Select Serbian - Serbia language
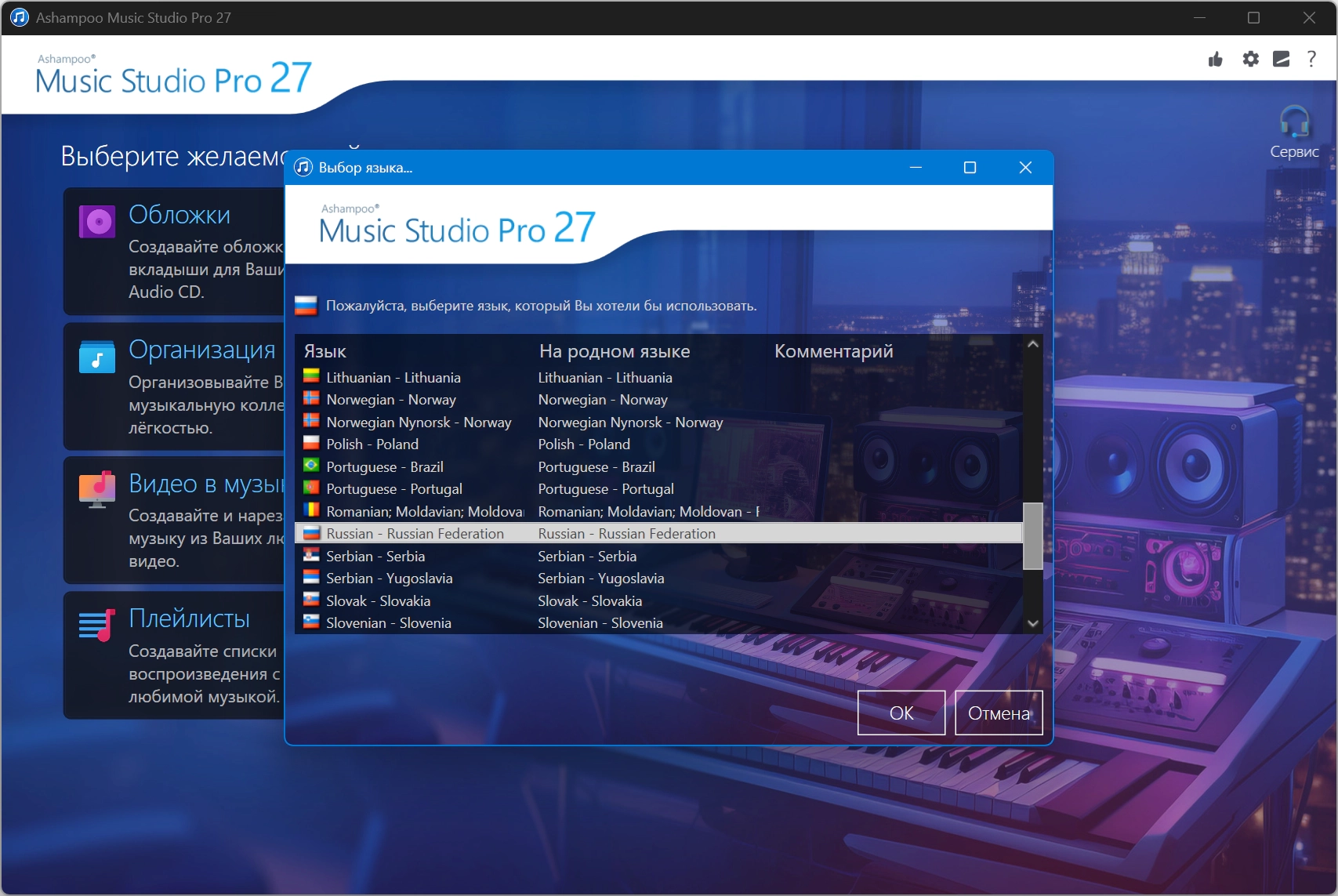1338x896 pixels. [x=375, y=556]
